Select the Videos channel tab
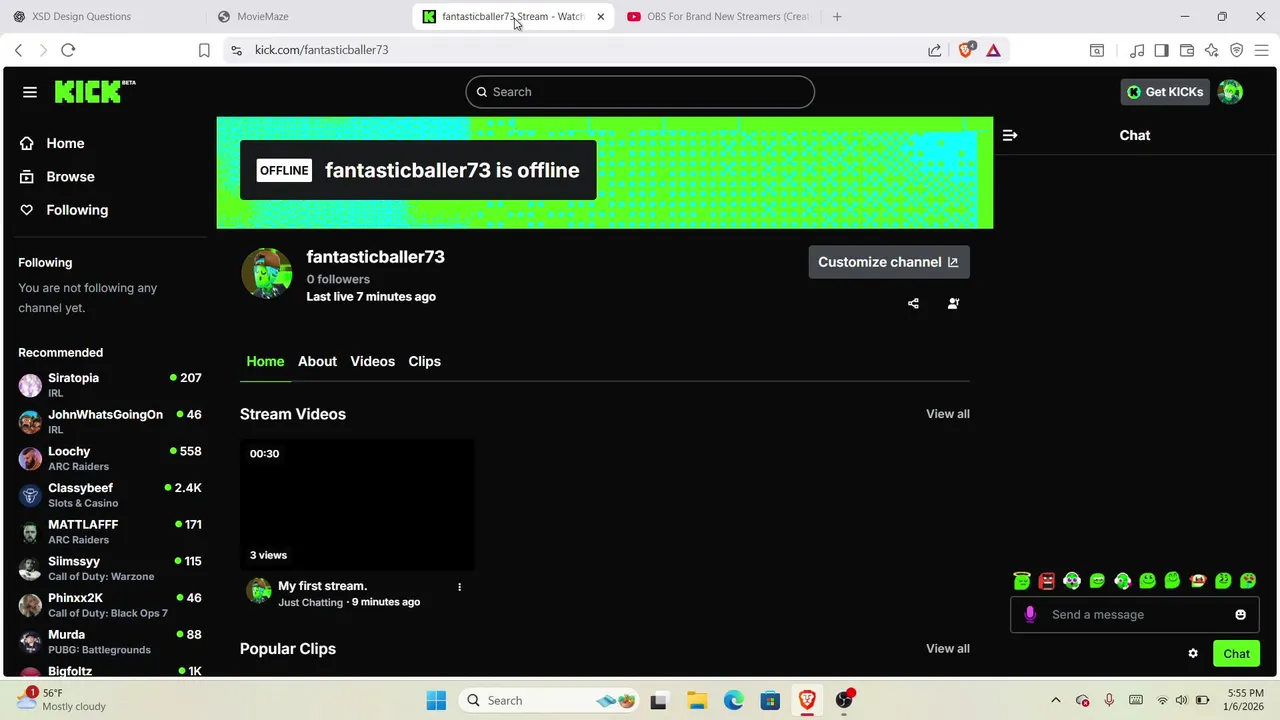 click(x=372, y=361)
